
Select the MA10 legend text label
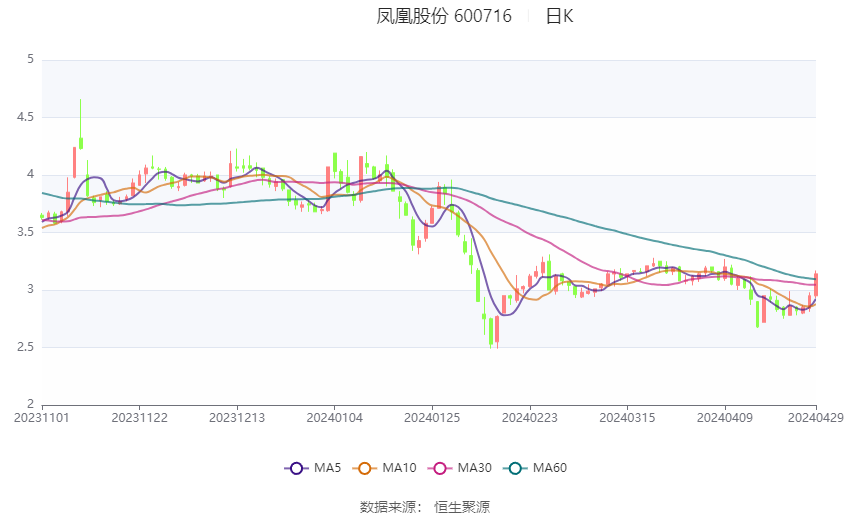coord(400,467)
